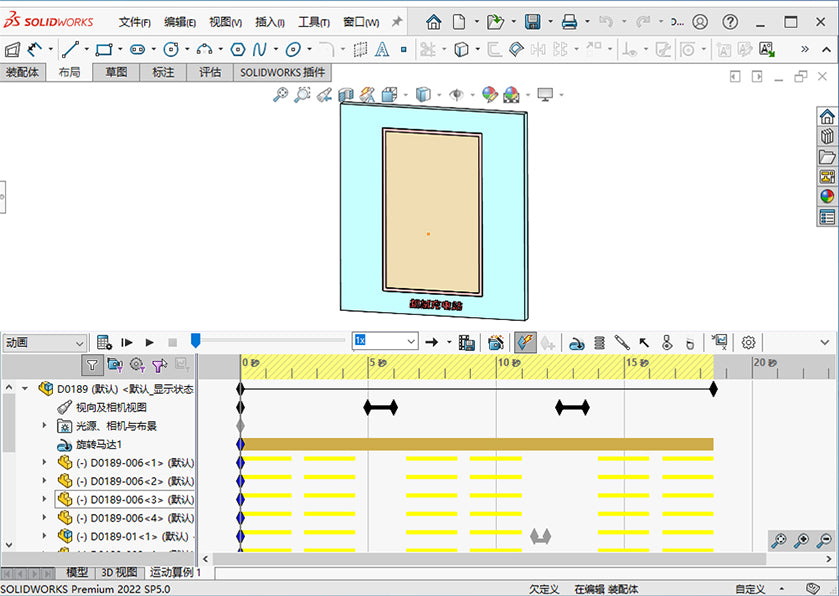Expand the D0189-006<1> component node

tap(45, 462)
